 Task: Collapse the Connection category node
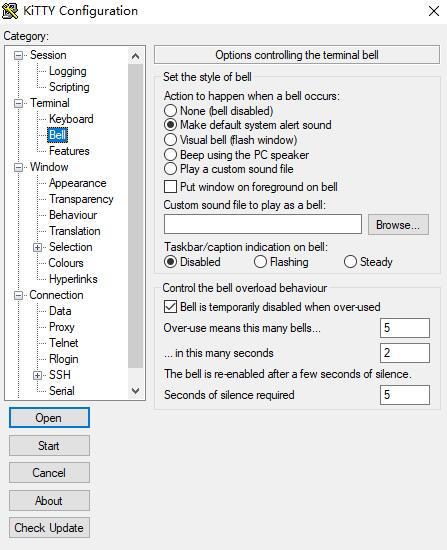click(x=18, y=295)
